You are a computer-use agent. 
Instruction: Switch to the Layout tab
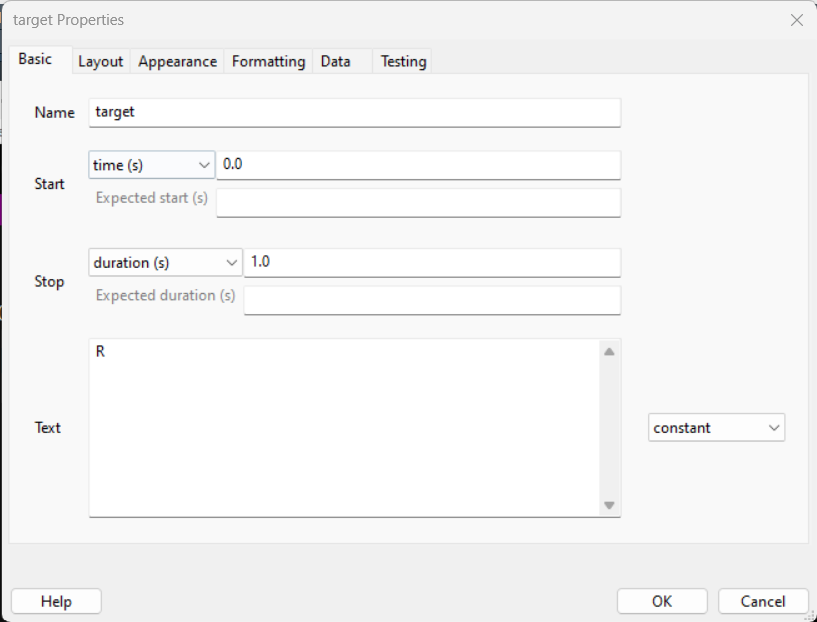click(x=101, y=61)
